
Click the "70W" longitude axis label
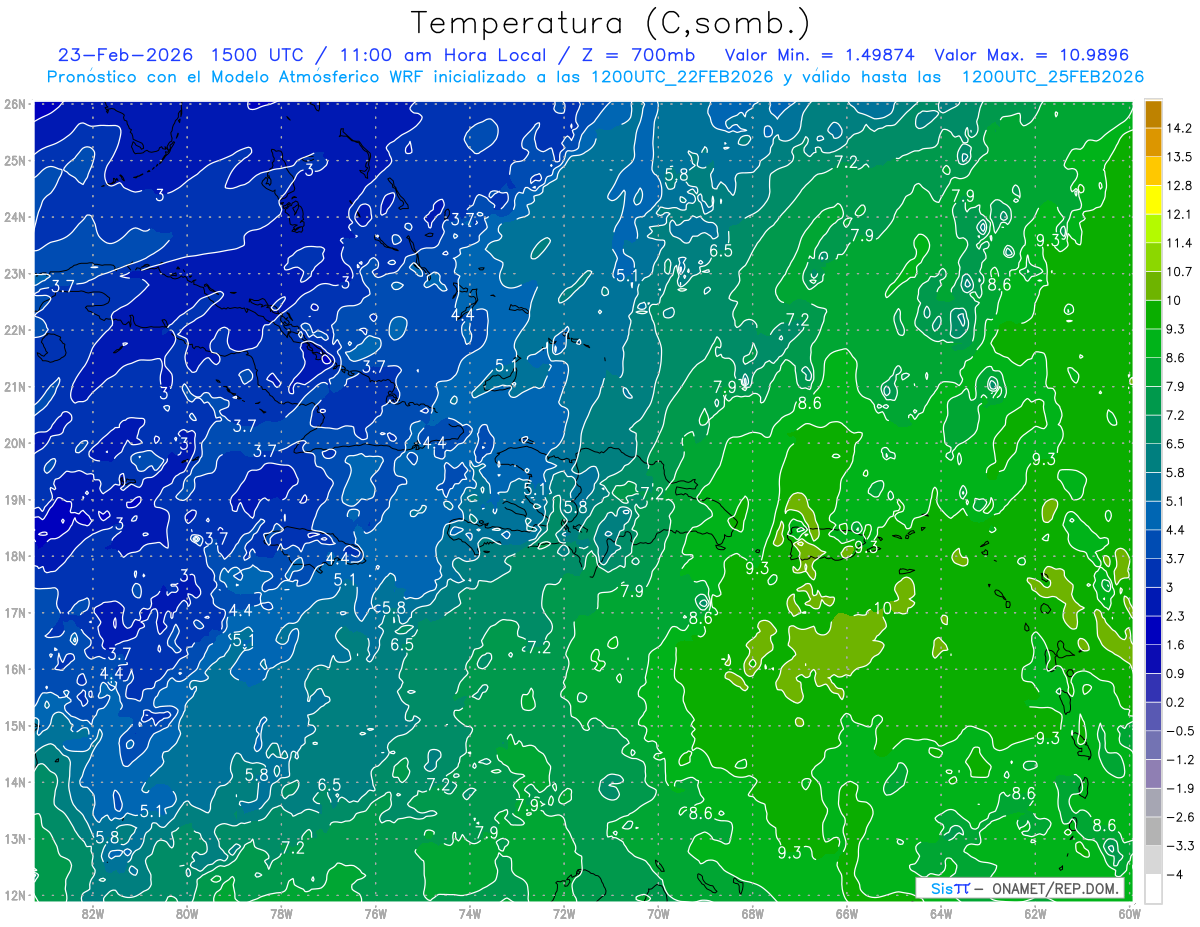658,914
